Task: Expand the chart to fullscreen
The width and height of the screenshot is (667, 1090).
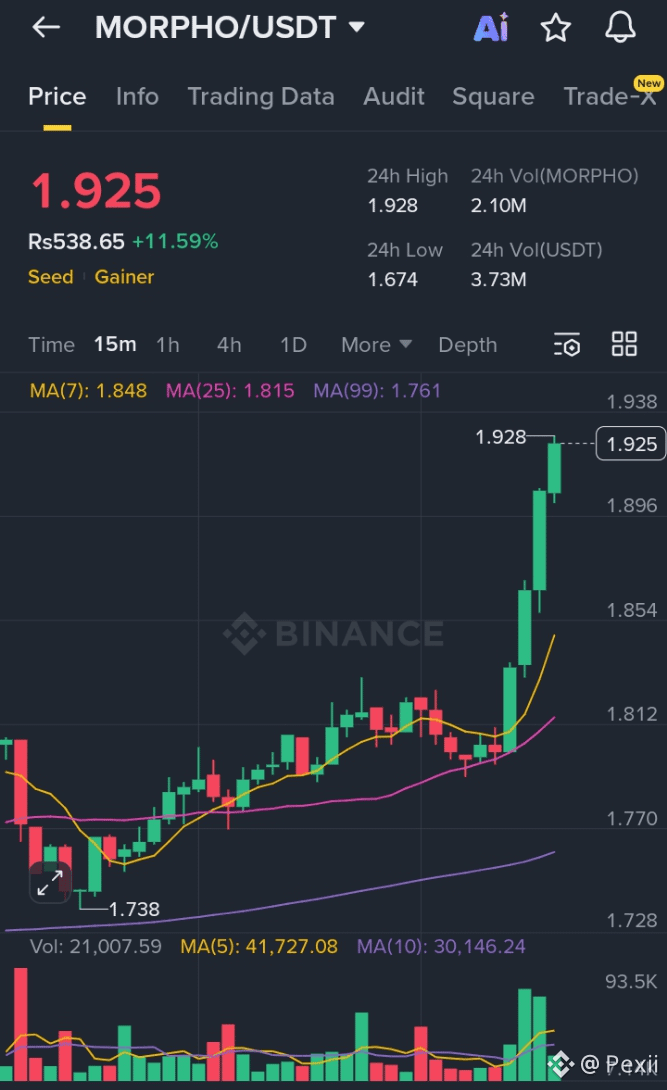Action: [x=50, y=883]
